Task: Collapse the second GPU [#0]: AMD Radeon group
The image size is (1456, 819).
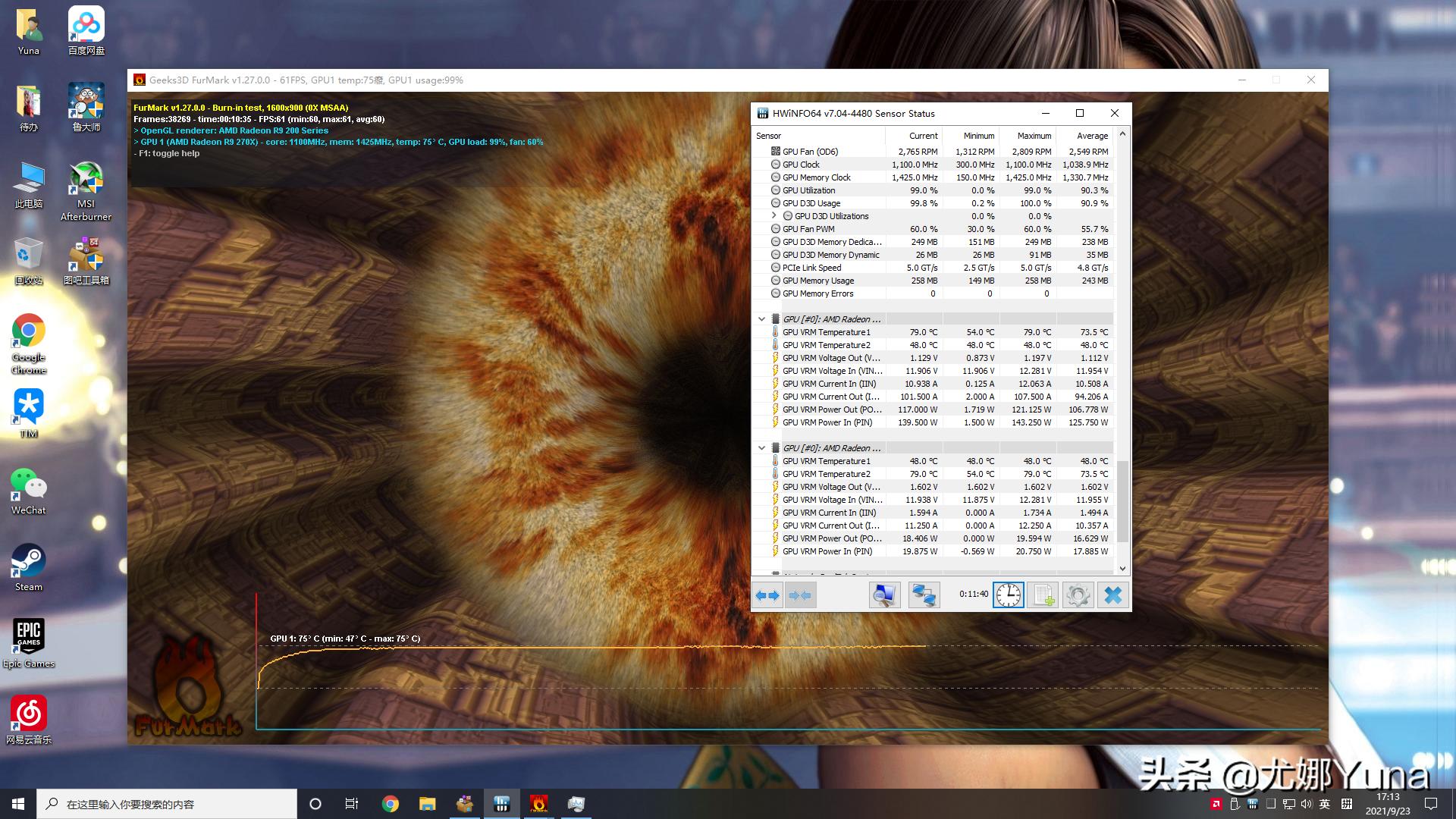Action: coord(761,448)
